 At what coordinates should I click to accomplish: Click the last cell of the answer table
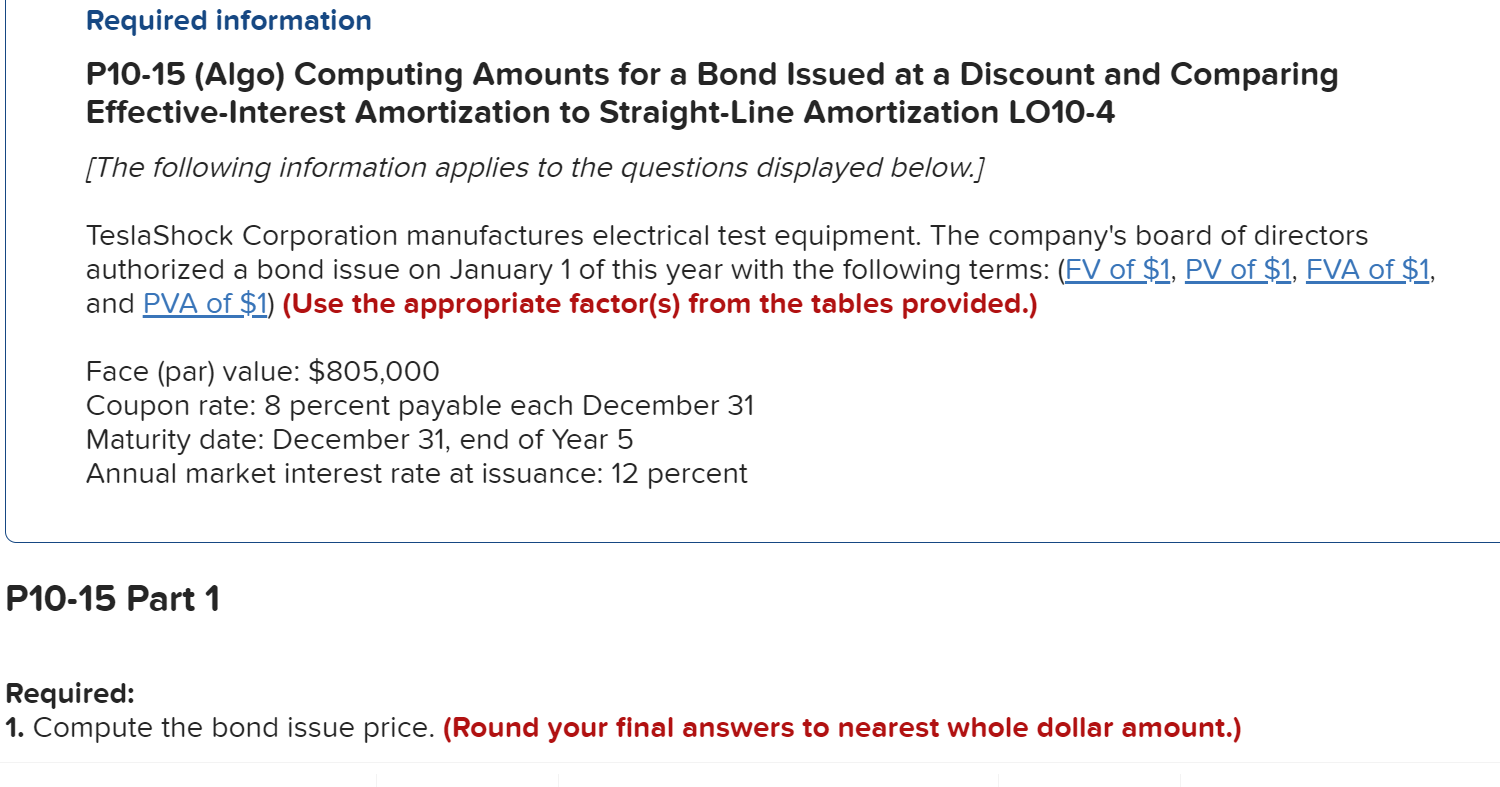coord(1340,780)
